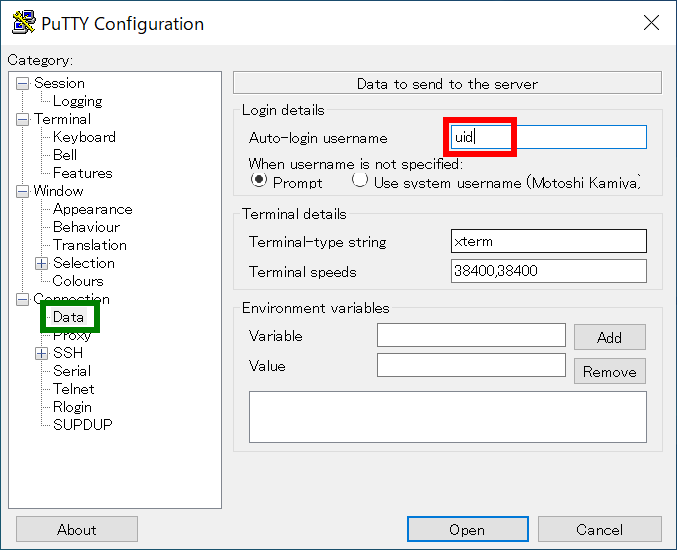
Task: Click the Terminal-type string field
Action: (x=549, y=241)
